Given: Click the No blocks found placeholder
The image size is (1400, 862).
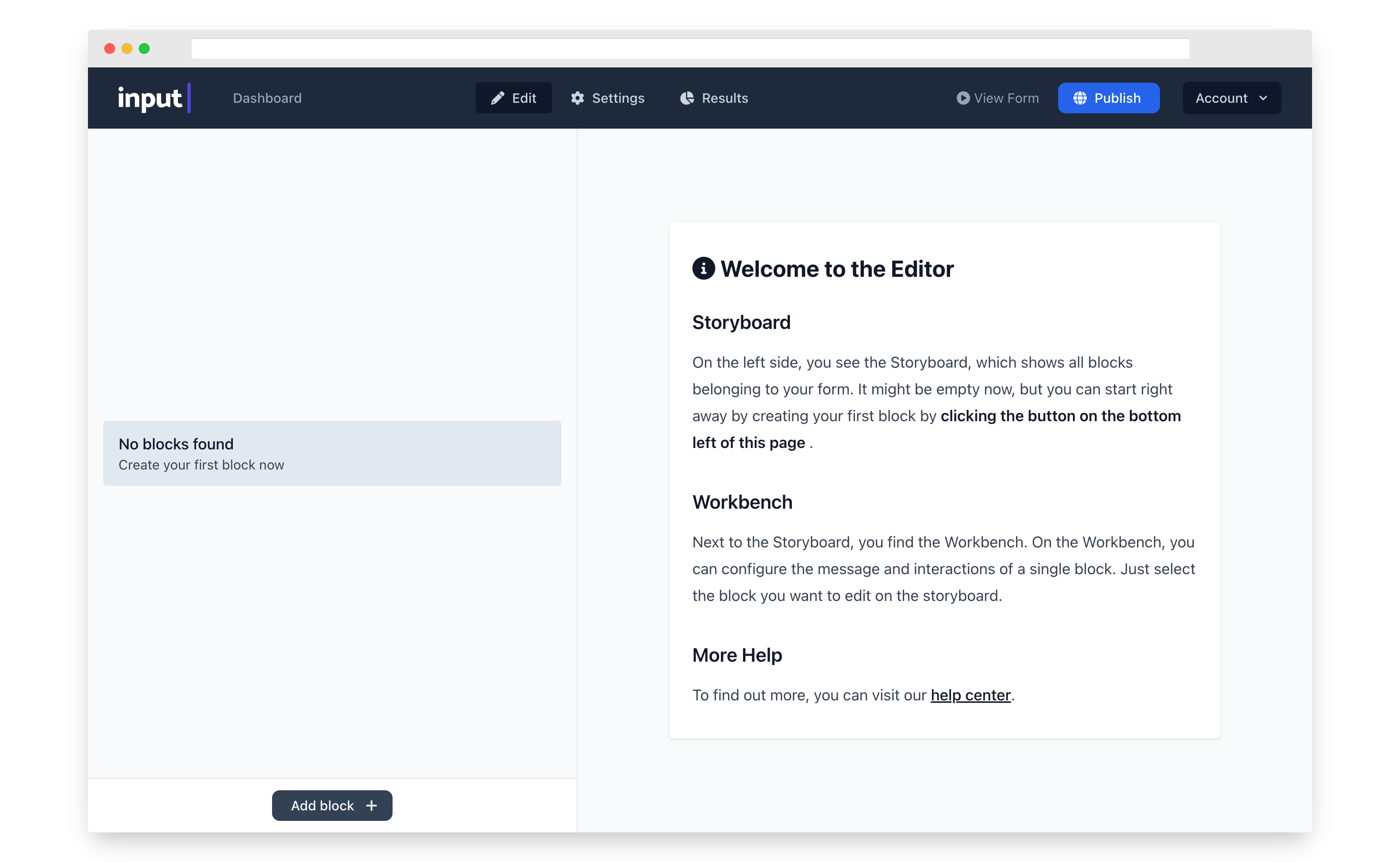Looking at the screenshot, I should (x=332, y=453).
